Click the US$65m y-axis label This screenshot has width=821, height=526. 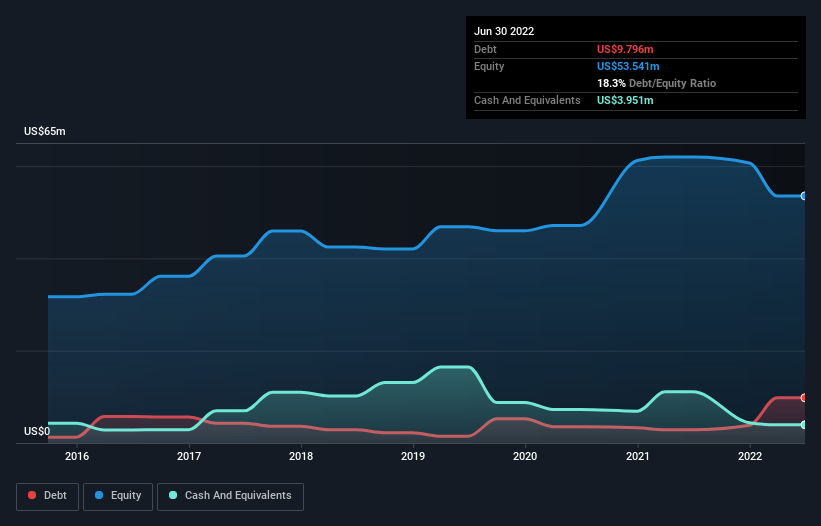(x=45, y=131)
